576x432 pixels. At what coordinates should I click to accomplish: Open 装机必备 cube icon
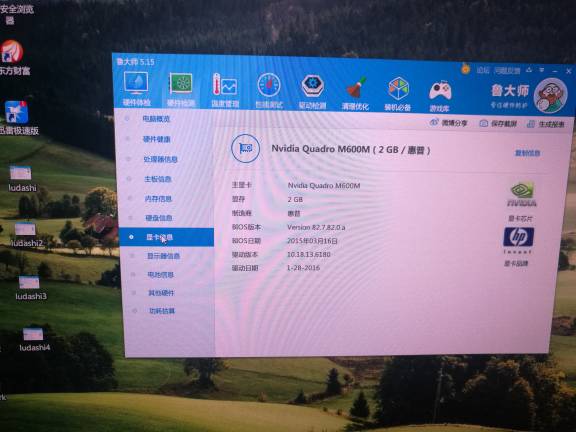(399, 89)
